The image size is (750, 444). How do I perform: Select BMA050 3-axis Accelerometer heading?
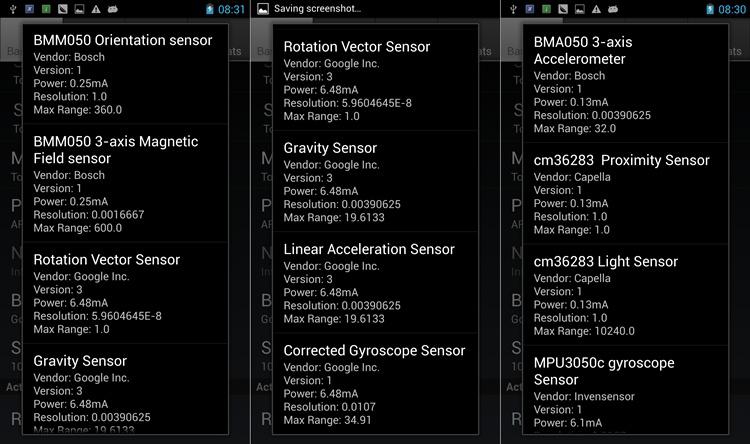[583, 50]
